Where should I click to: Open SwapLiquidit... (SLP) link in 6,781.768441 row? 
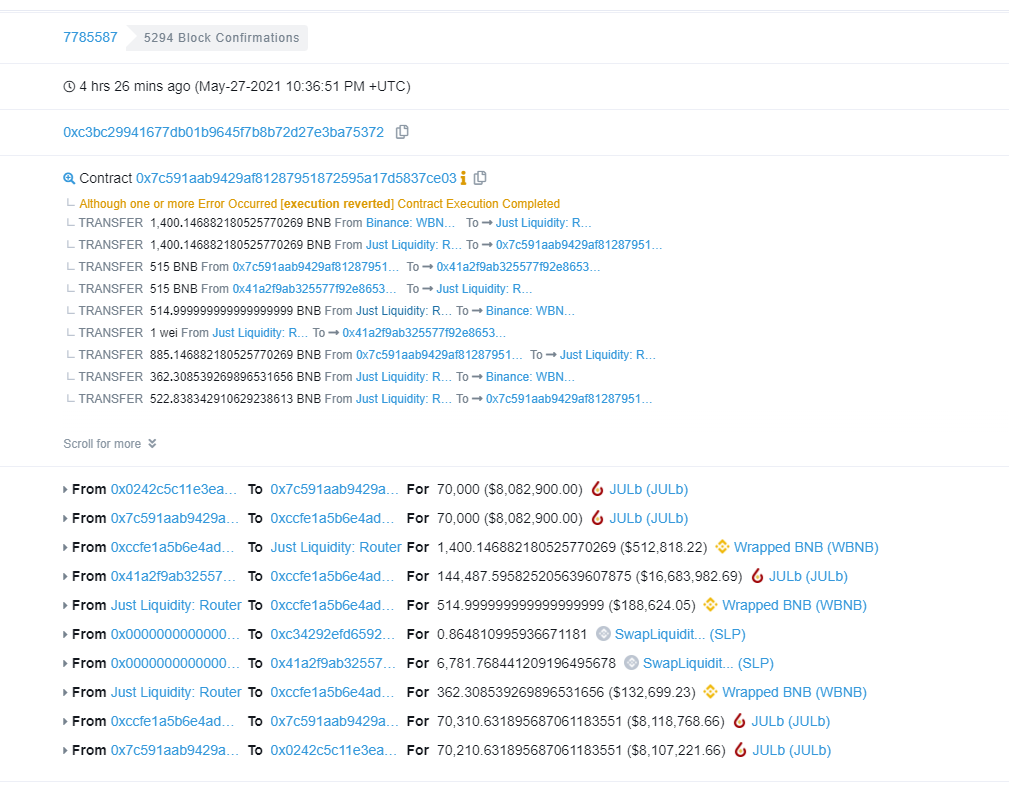click(708, 663)
